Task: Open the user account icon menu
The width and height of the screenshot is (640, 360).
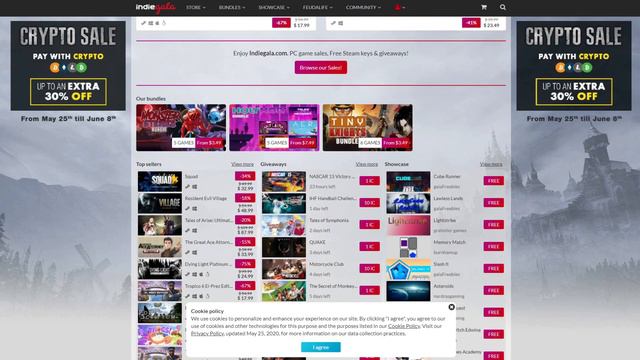Action: [399, 7]
